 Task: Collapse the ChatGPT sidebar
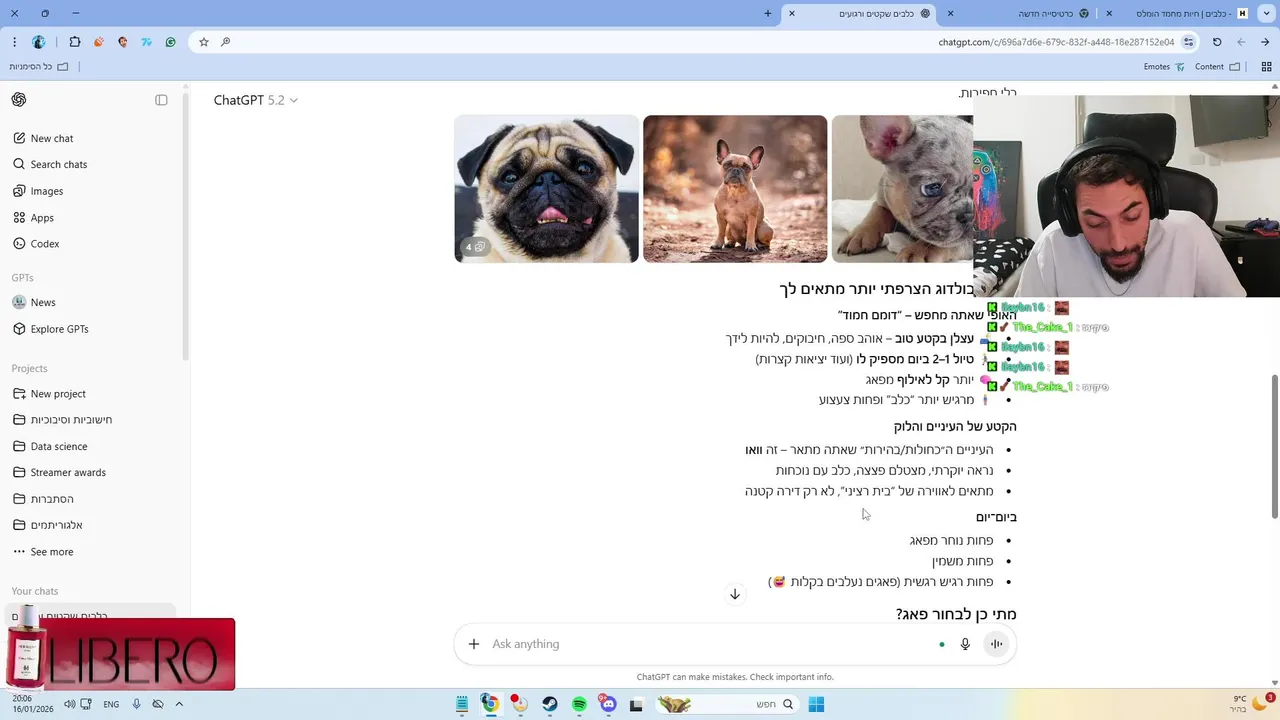coord(161,100)
